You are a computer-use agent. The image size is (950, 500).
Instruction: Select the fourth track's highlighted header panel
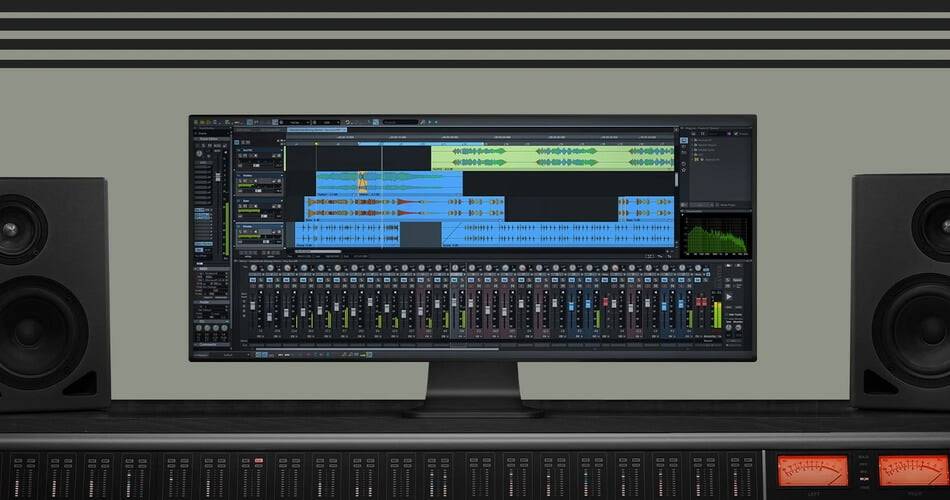(259, 235)
